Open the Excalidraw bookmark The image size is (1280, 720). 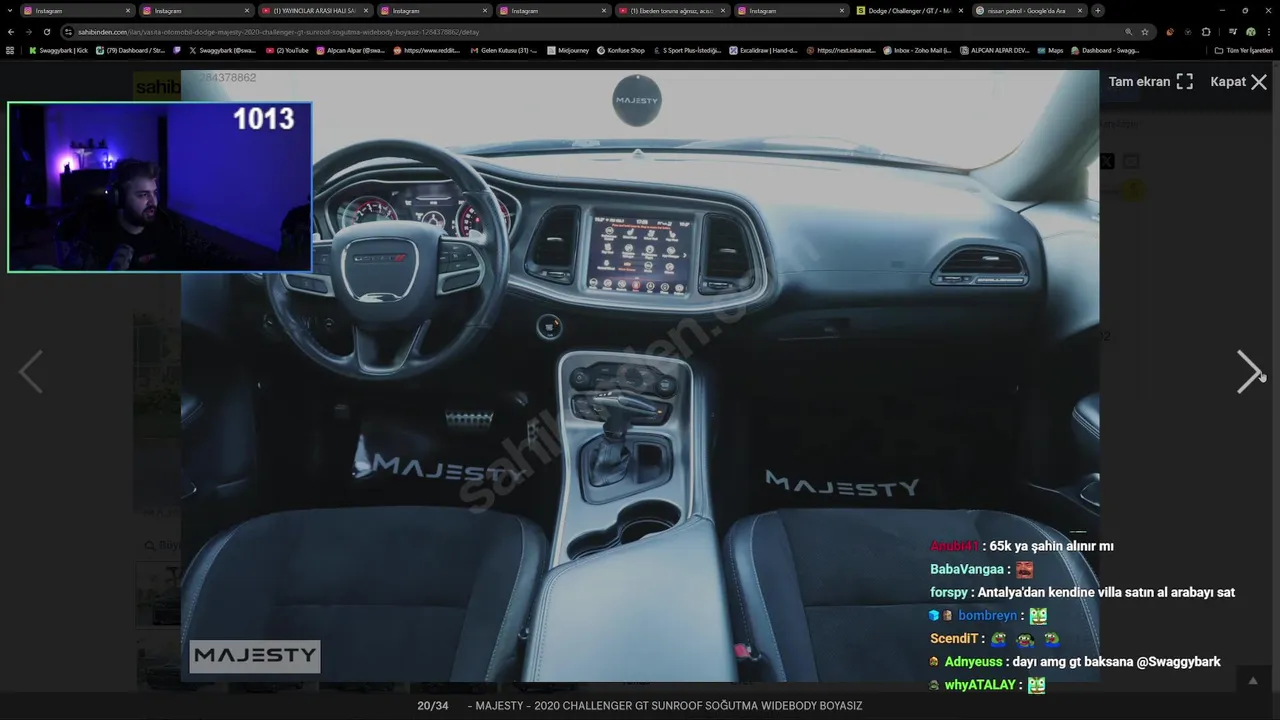pos(764,50)
